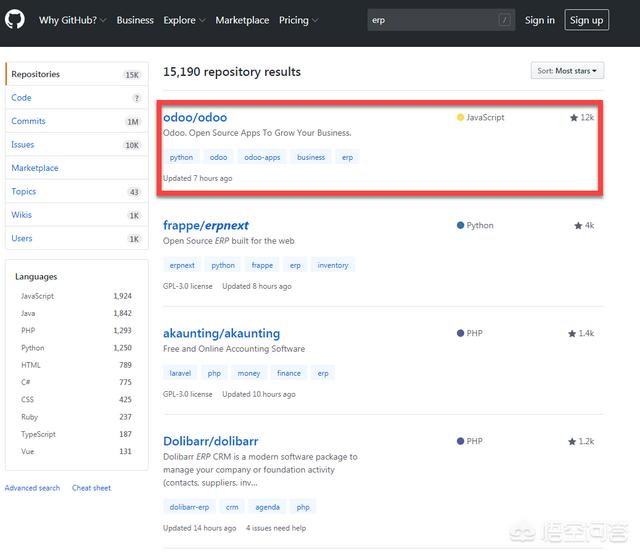The height and width of the screenshot is (554, 640).
Task: Click the erp tag under frappe/erpnext
Action: tap(295, 265)
